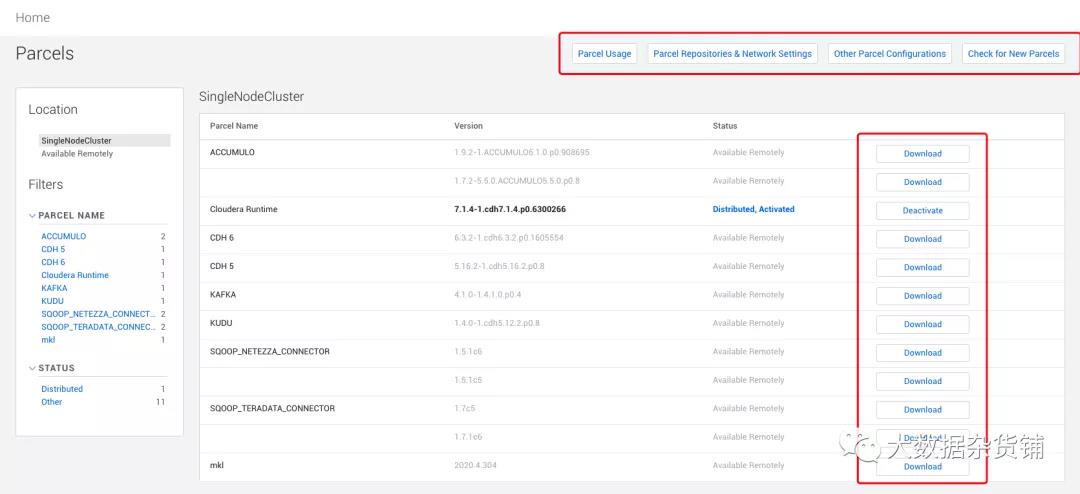Select version 6.3.2-1.cdh6.3.2.p0.1605554 text
Image resolution: width=1080 pixels, height=494 pixels.
[509, 238]
